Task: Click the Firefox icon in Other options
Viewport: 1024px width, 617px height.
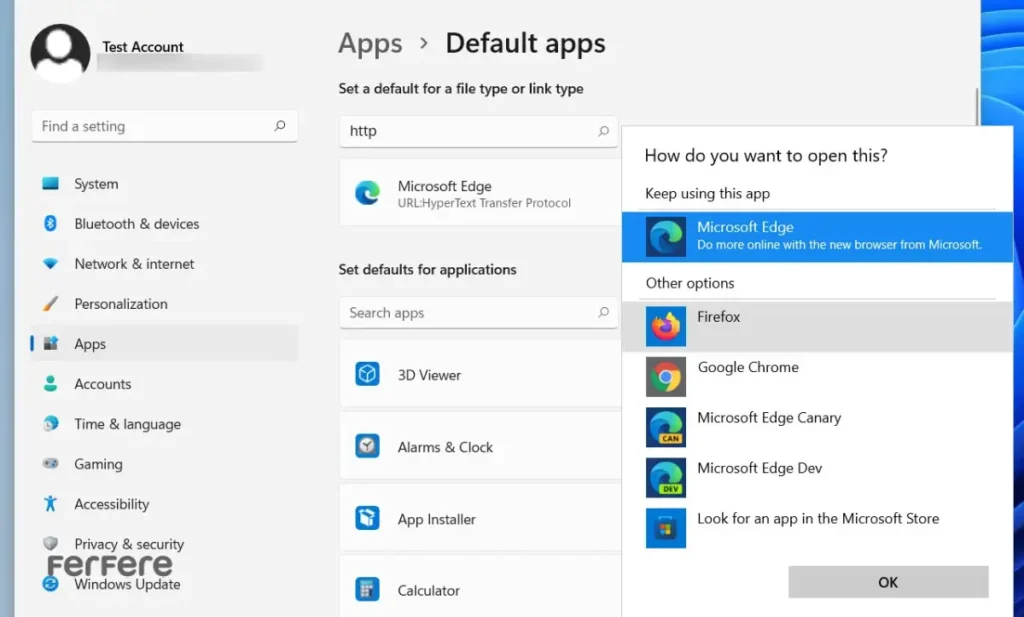Action: 665,326
